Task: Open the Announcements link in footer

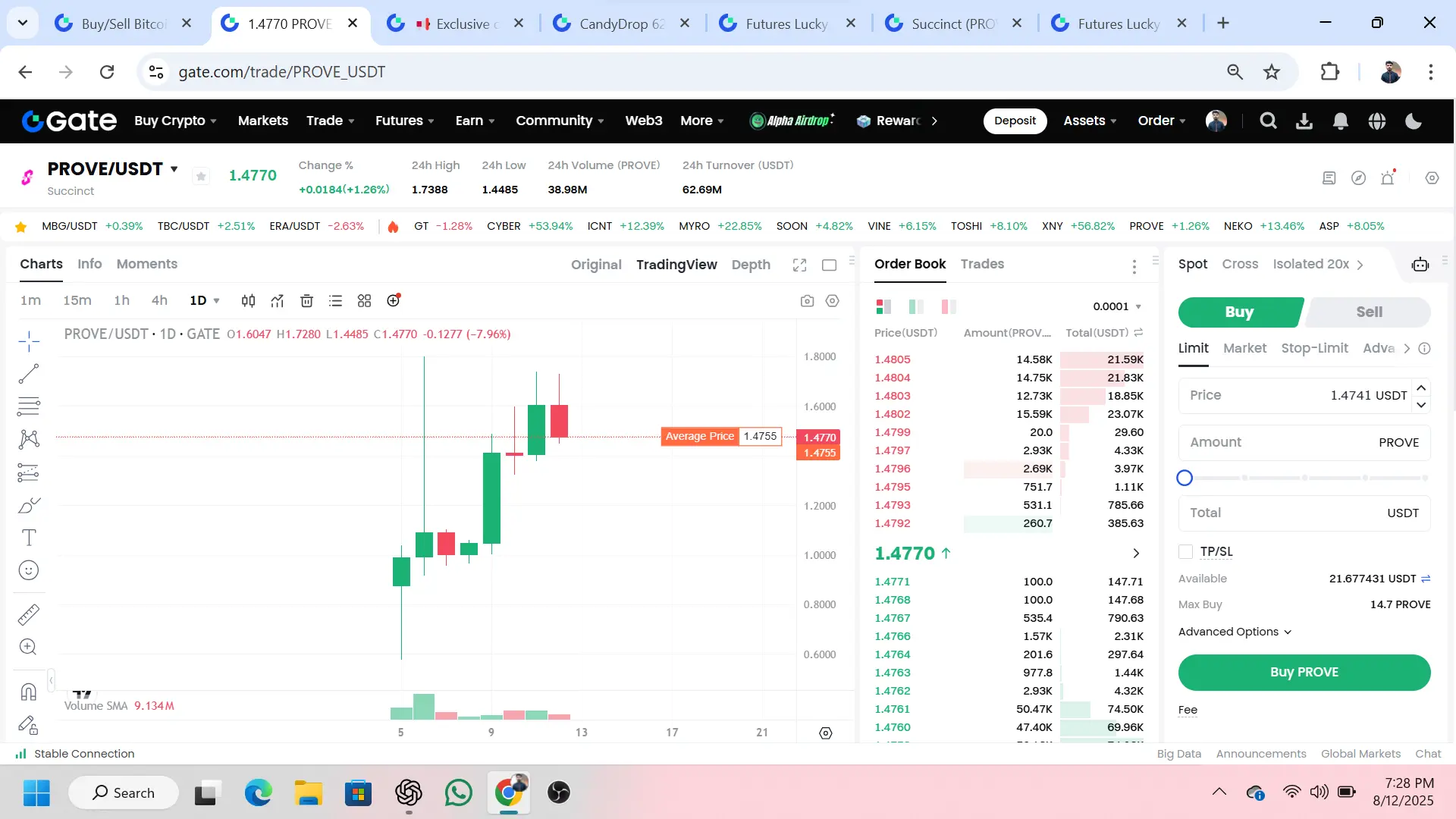Action: tap(1261, 754)
